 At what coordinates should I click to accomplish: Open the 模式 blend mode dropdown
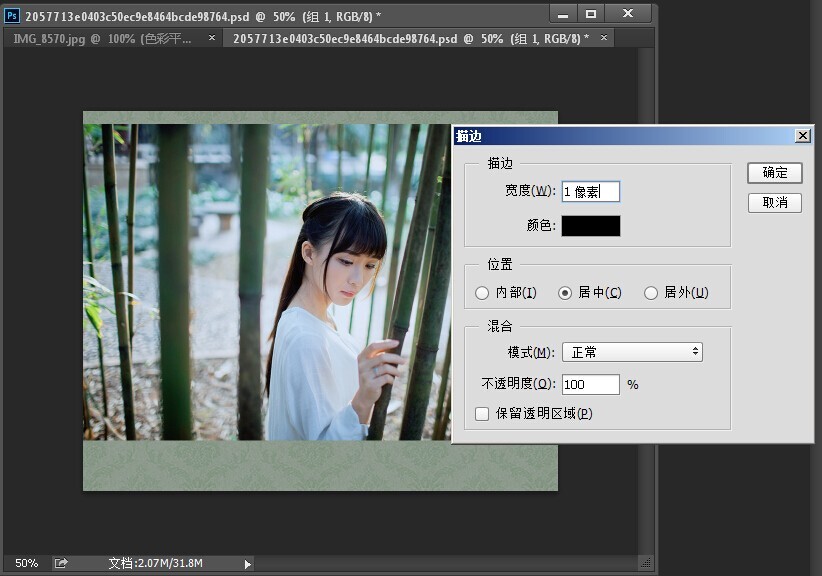coord(632,352)
